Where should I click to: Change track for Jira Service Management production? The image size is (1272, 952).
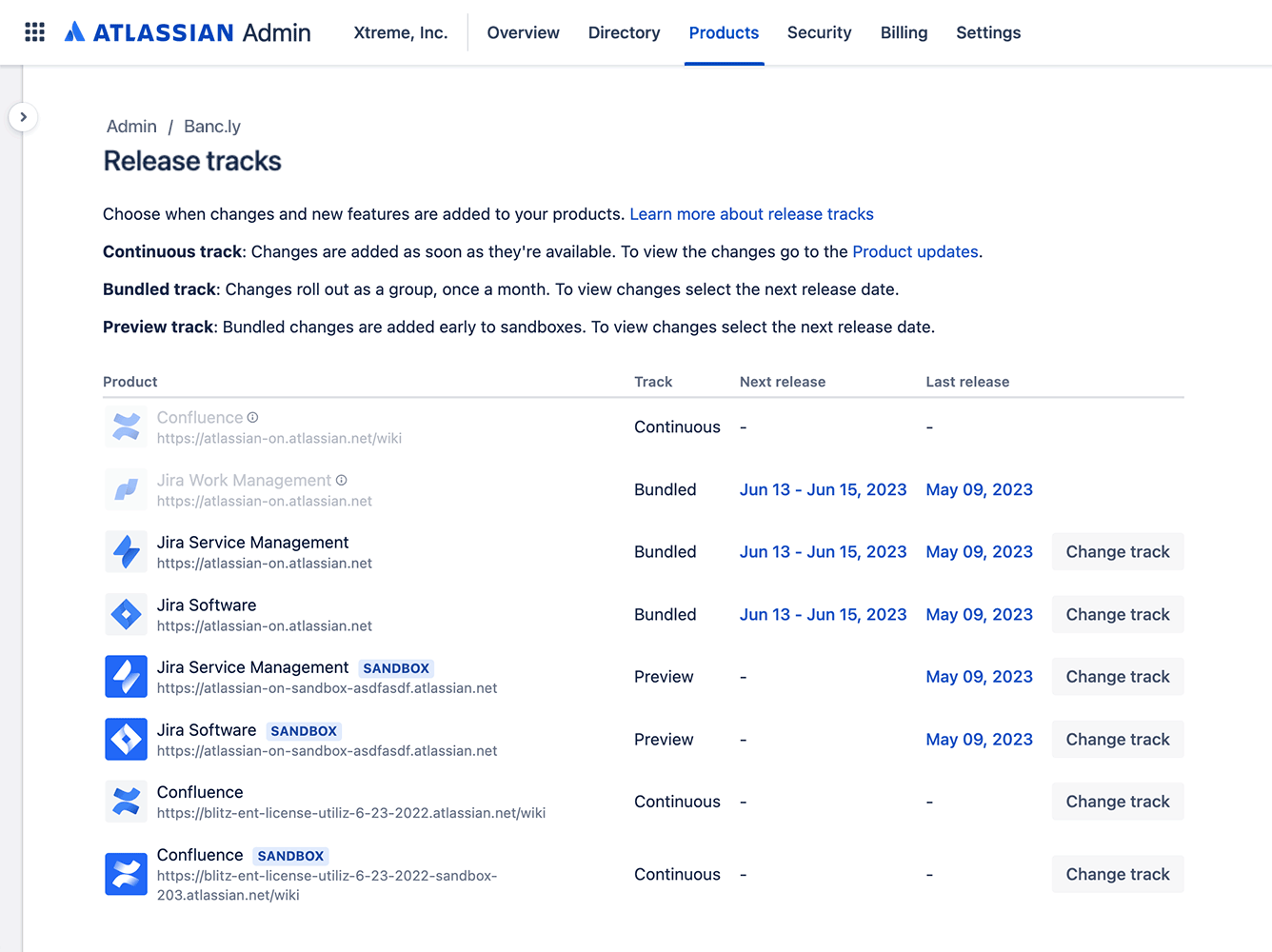(1117, 552)
